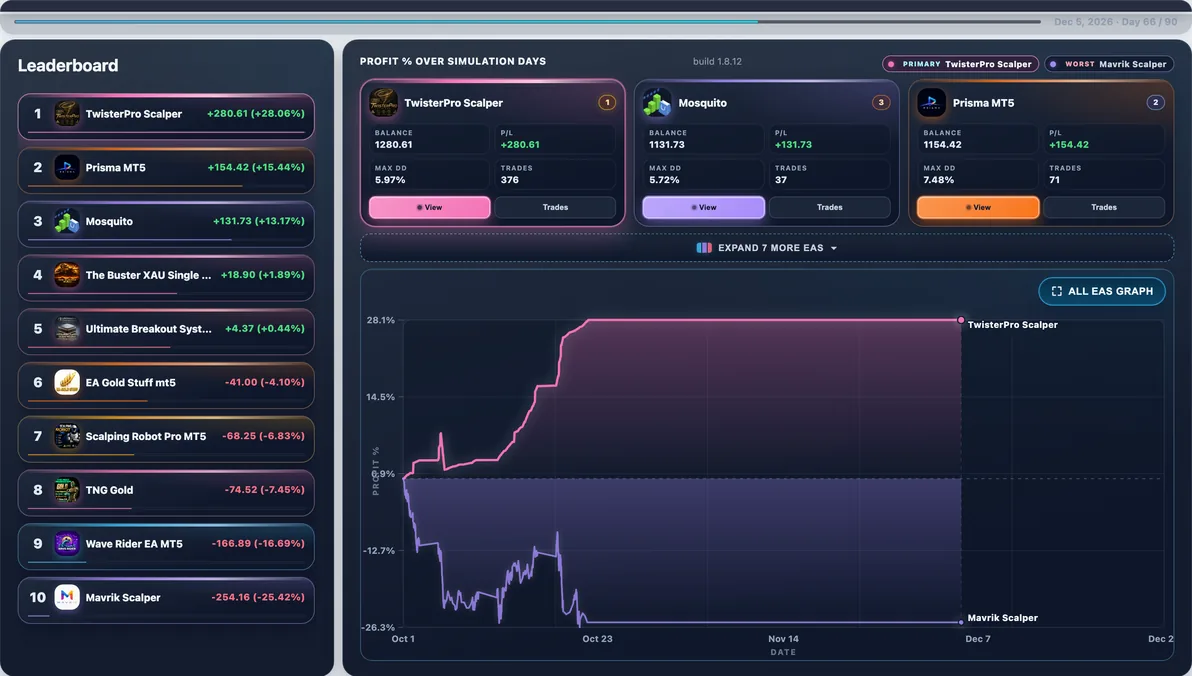Click rank badge 3 on Mosquito card
Image resolution: width=1192 pixels, height=676 pixels.
881,102
